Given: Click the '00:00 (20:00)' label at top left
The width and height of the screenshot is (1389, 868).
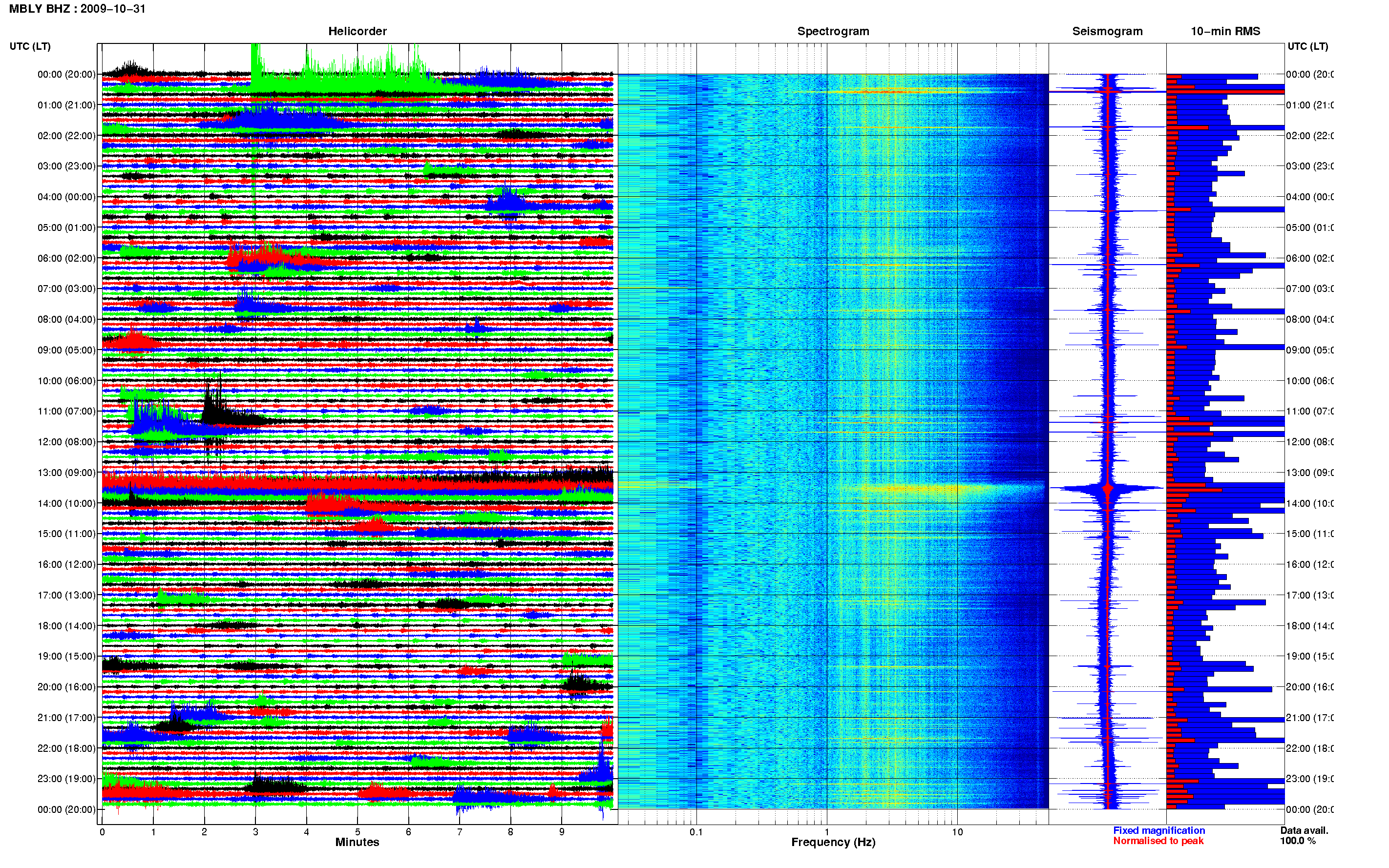Looking at the screenshot, I should tap(66, 74).
